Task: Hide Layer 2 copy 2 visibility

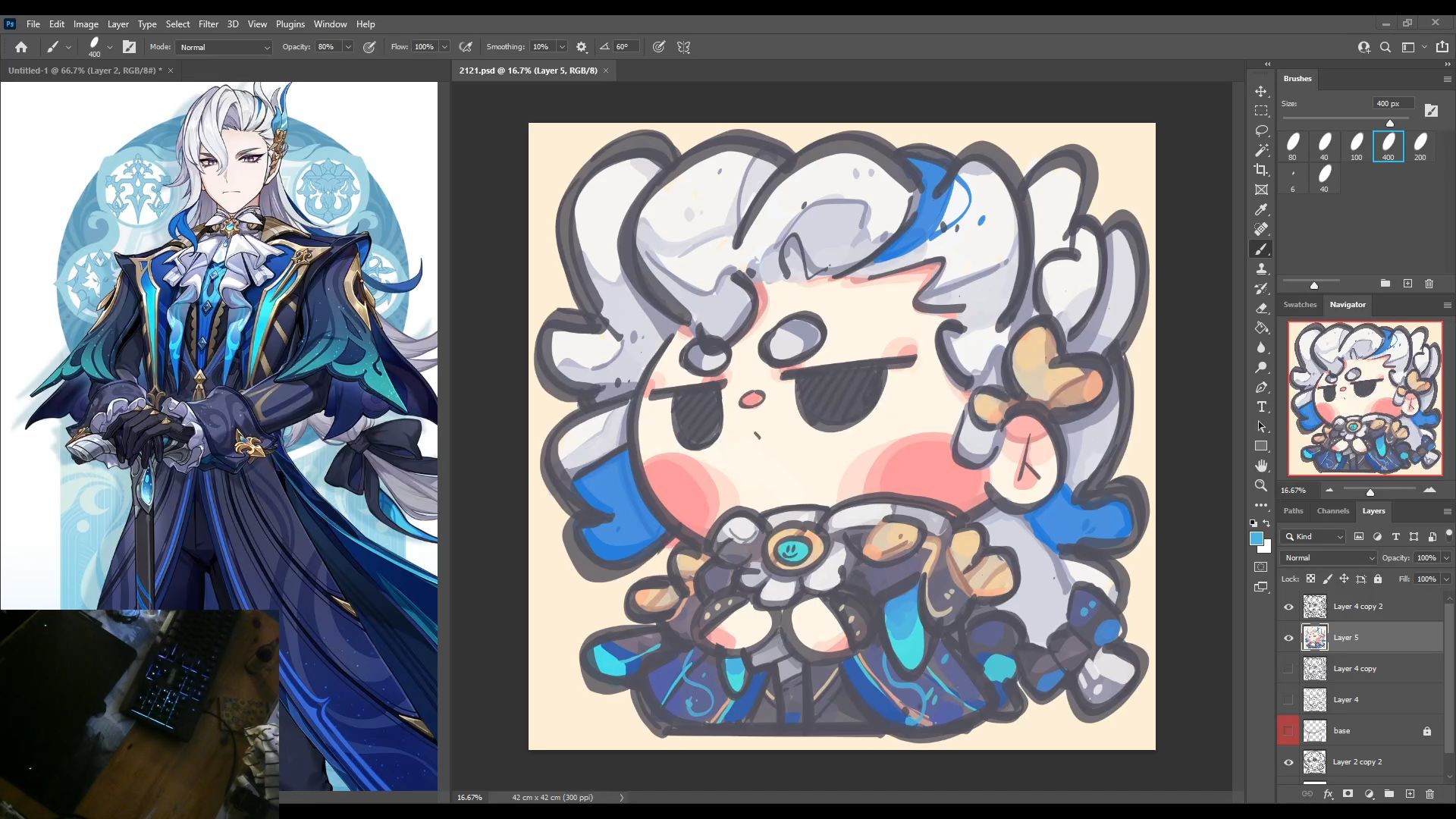Action: click(1288, 762)
